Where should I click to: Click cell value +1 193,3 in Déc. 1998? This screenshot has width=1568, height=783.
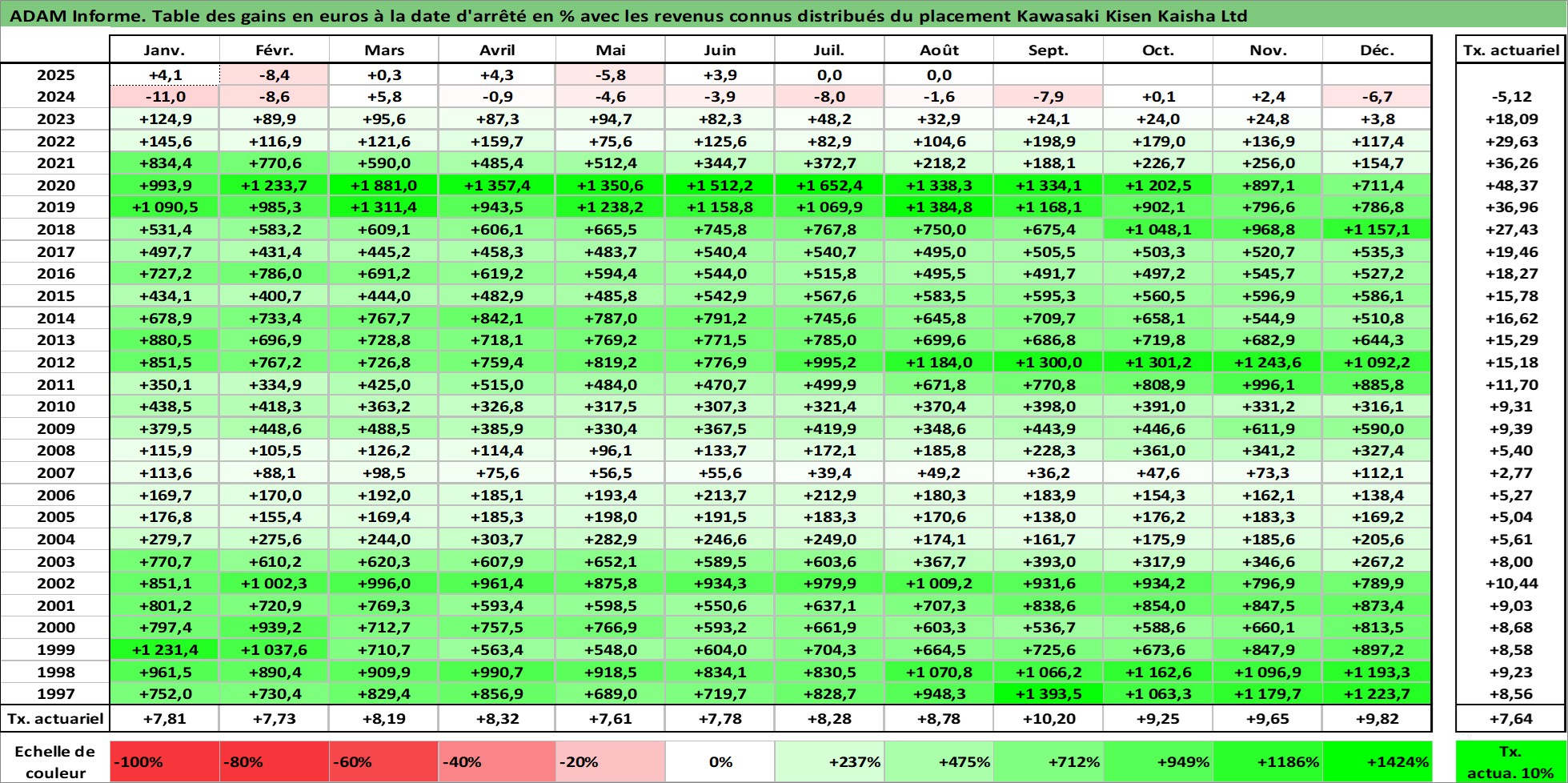[1377, 673]
